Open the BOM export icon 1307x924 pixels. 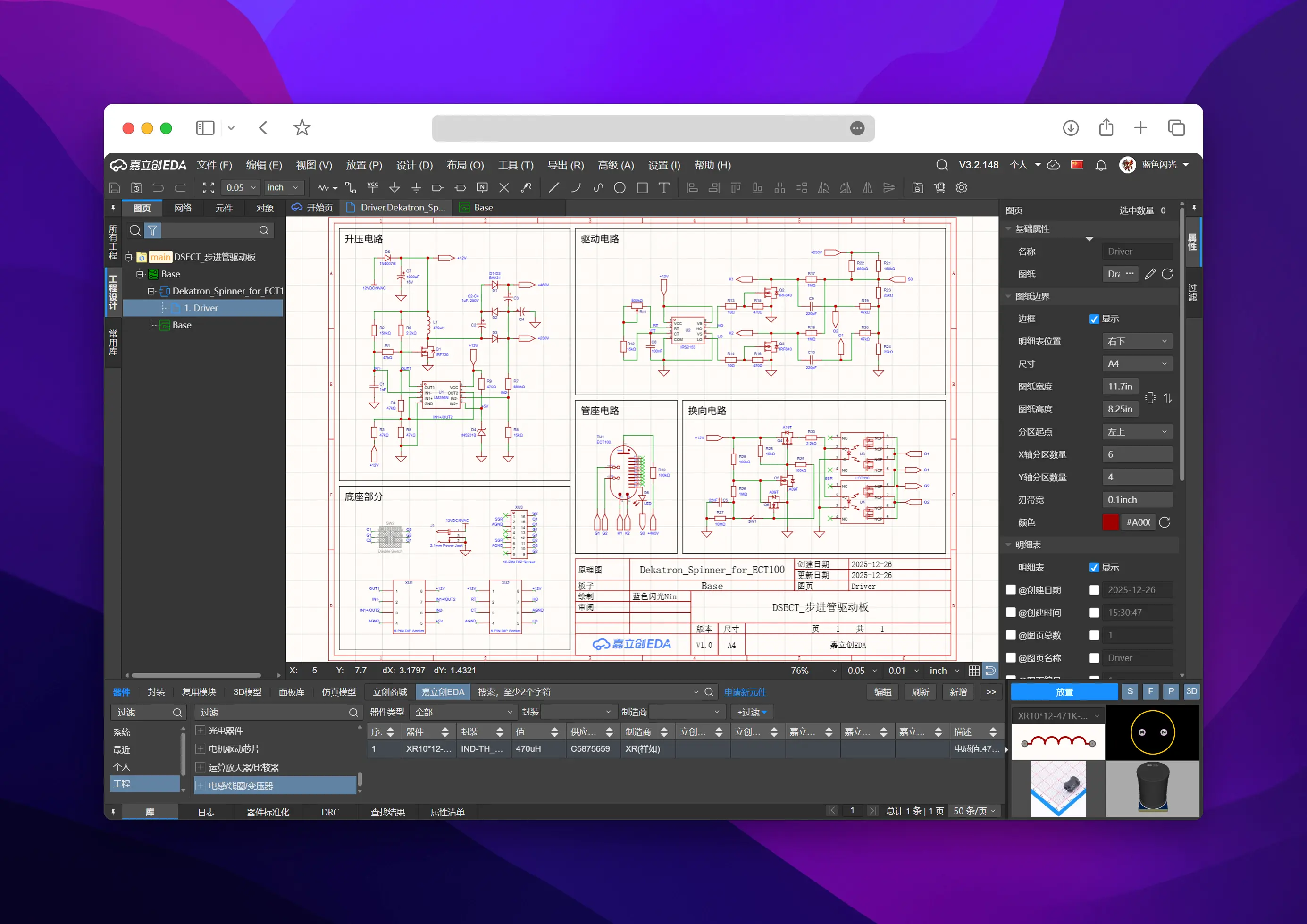(x=918, y=188)
